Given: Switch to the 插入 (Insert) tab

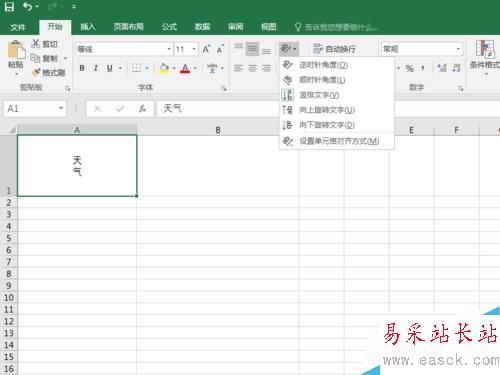Looking at the screenshot, I should coord(88,27).
